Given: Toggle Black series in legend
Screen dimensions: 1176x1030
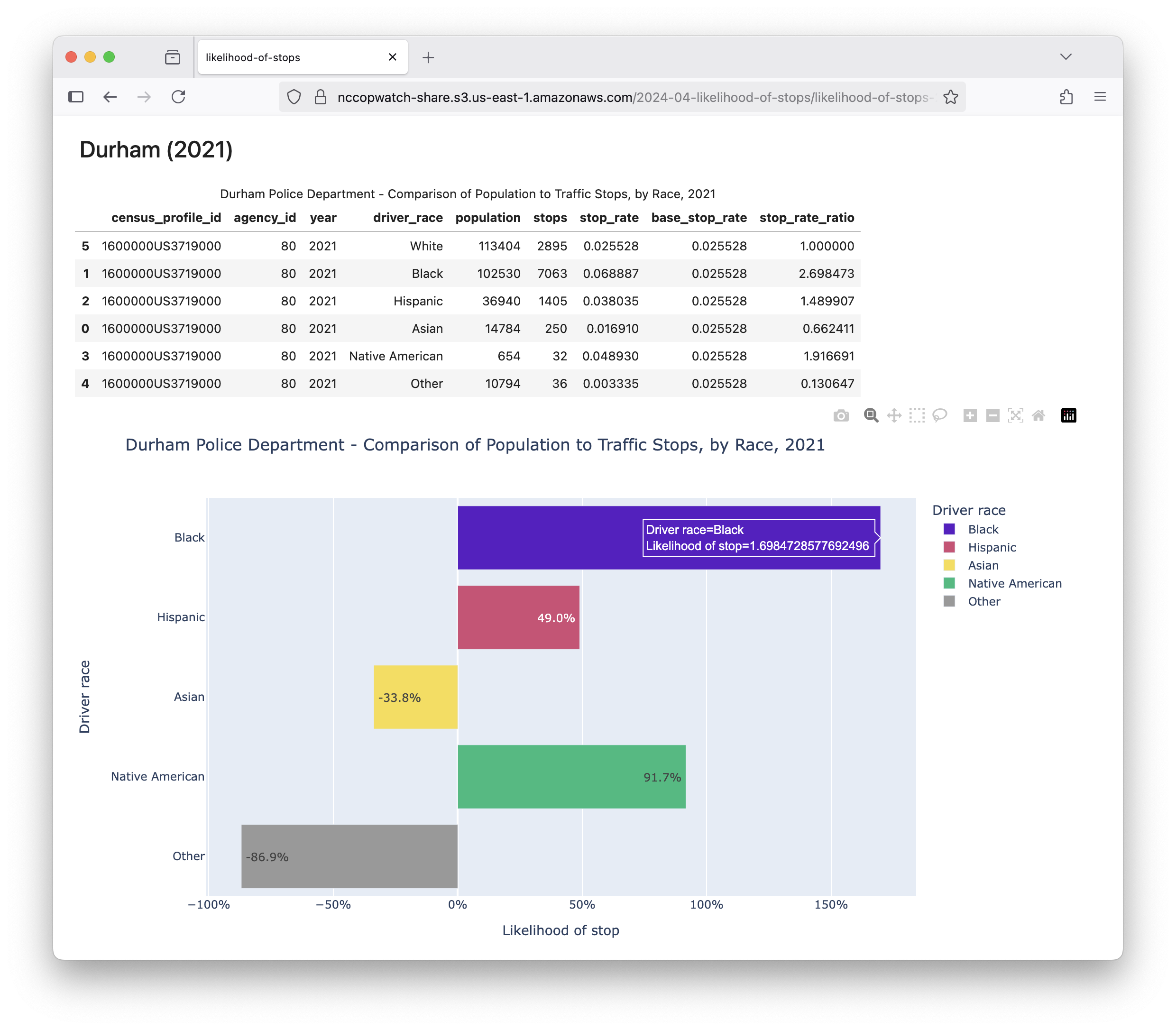Looking at the screenshot, I should coord(983,529).
